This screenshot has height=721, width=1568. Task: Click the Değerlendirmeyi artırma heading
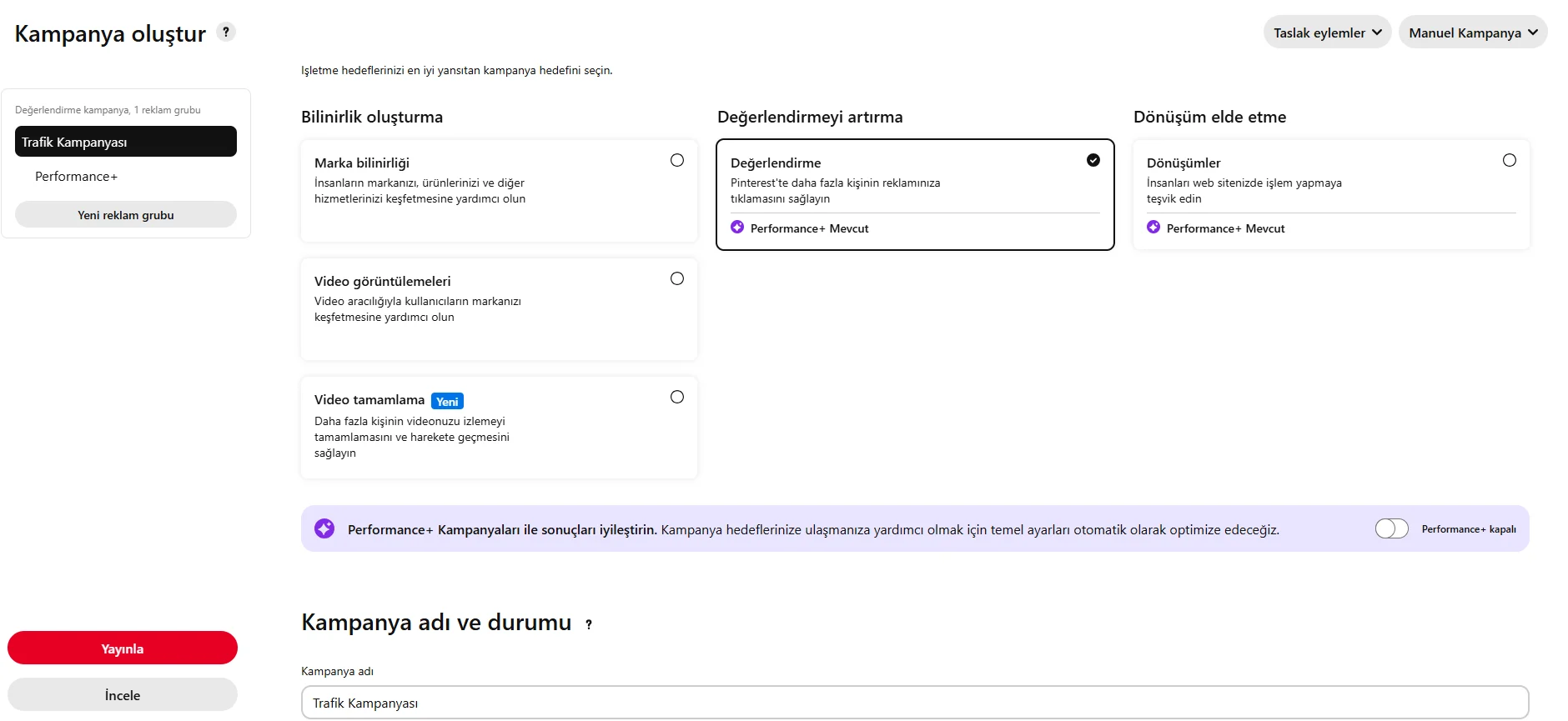coord(810,118)
